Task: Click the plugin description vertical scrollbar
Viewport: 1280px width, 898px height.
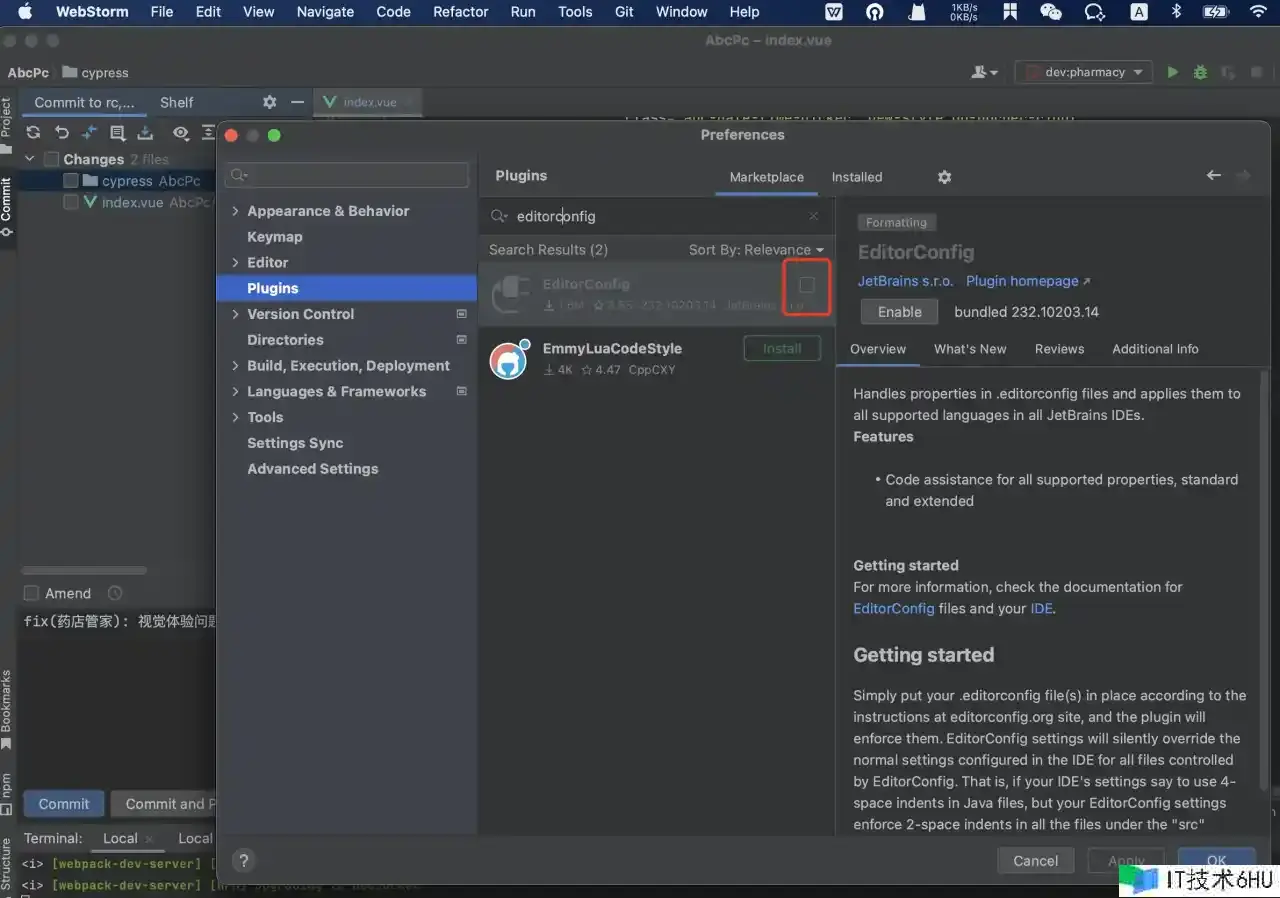Action: coord(1264,580)
